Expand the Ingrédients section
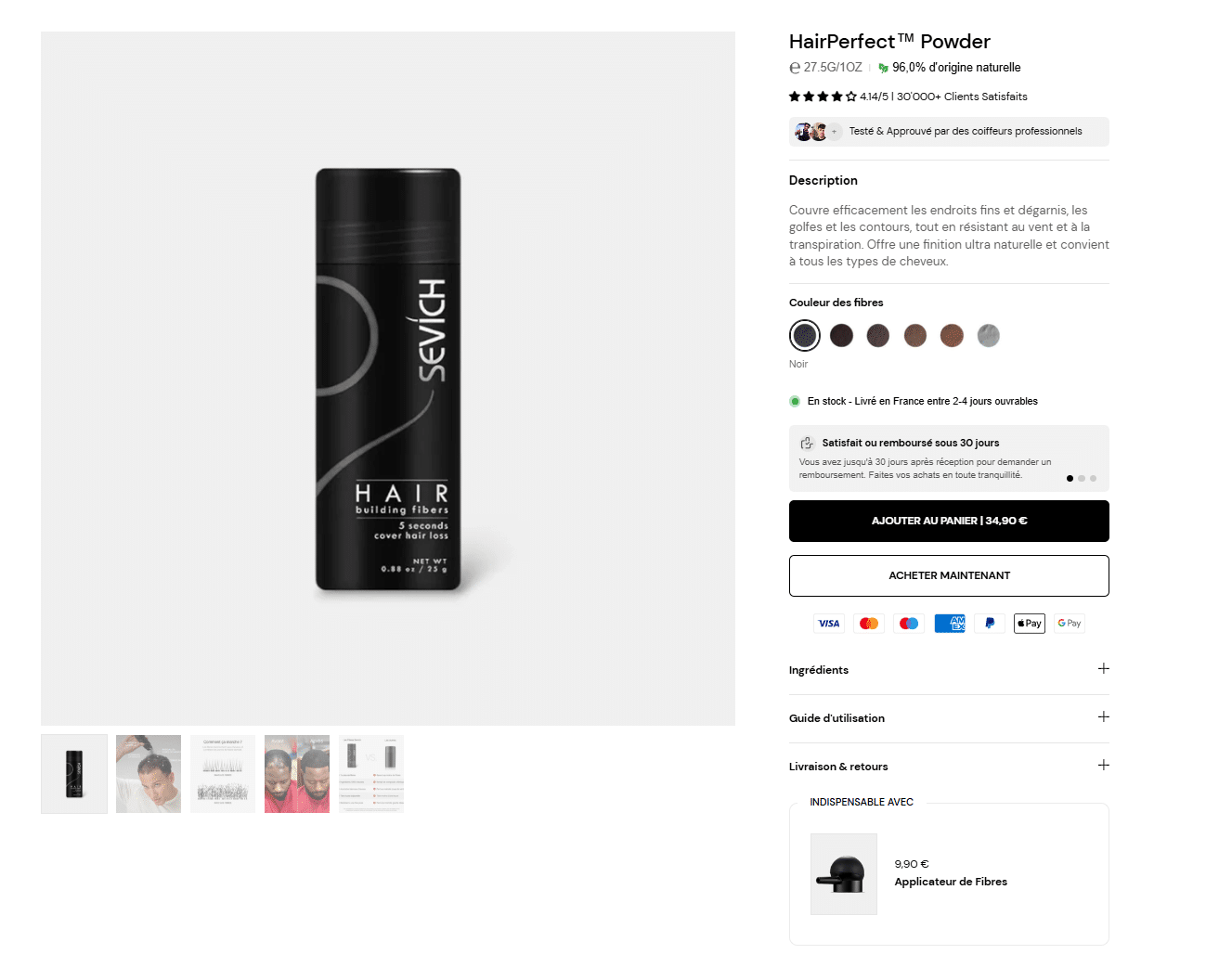 [949, 670]
